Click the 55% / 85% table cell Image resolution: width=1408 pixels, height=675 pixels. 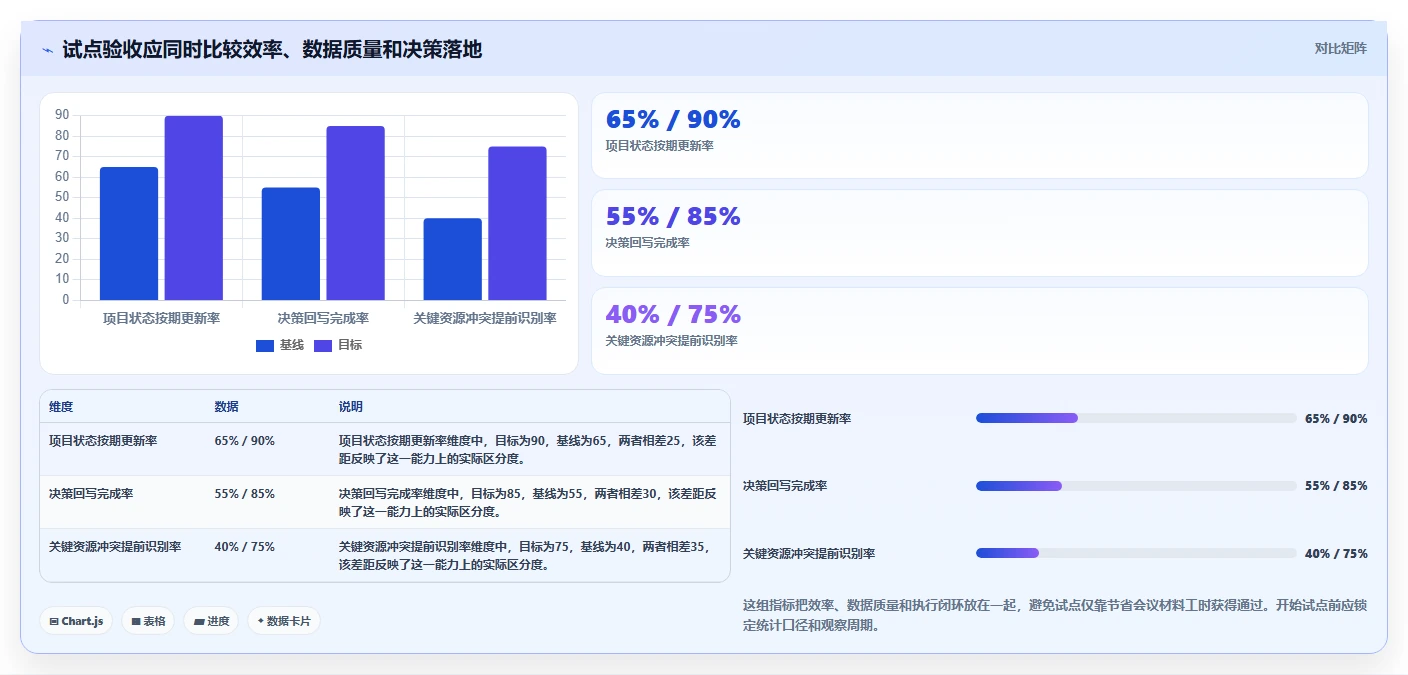(x=244, y=493)
